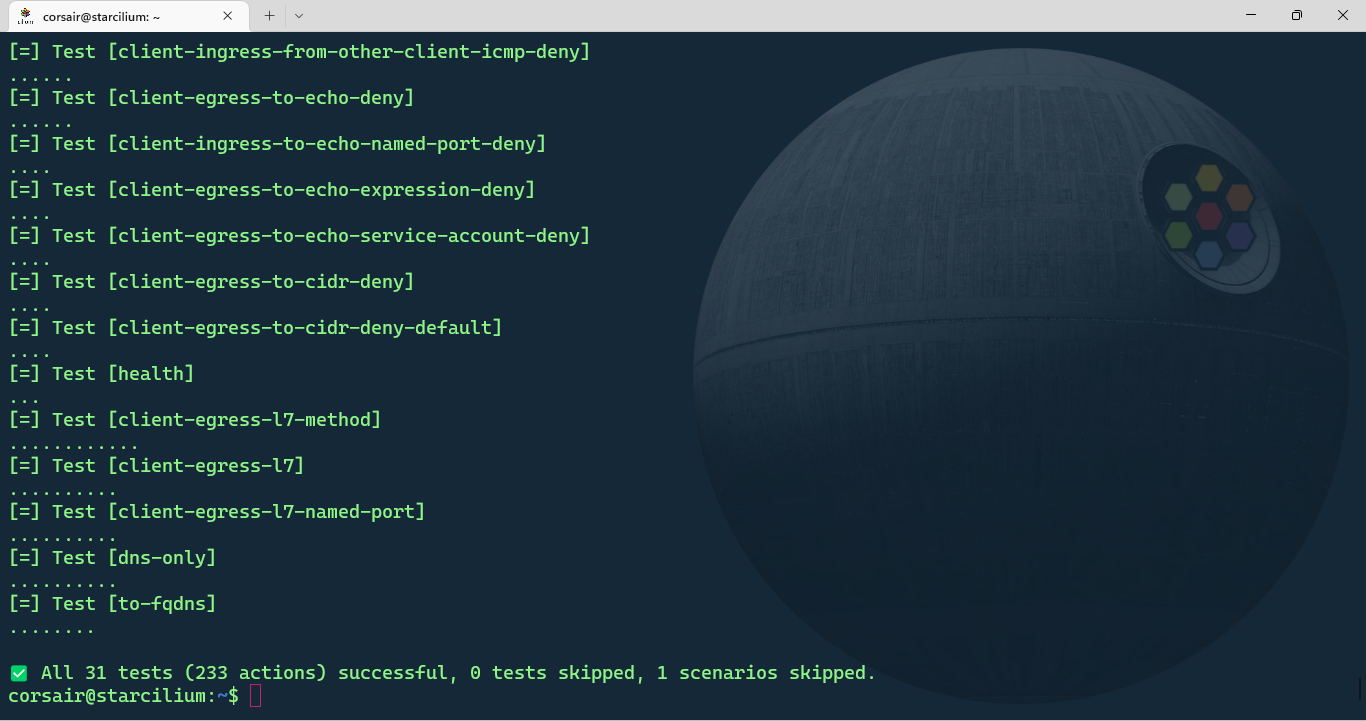
Task: Click the Test [client-egress-to-cidr-deny] line
Action: 211,282
